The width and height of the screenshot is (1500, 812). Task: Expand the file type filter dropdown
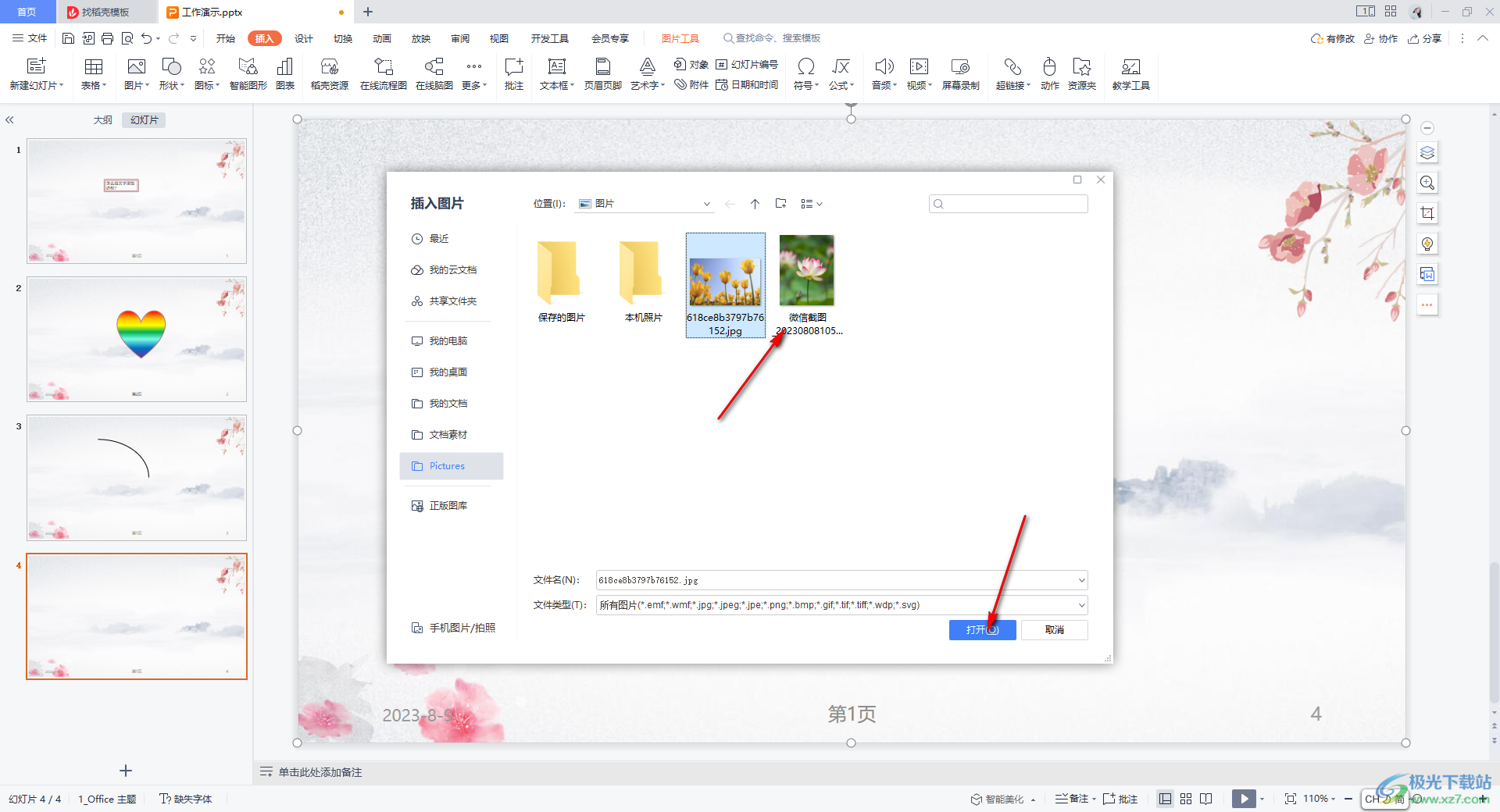coord(1081,605)
